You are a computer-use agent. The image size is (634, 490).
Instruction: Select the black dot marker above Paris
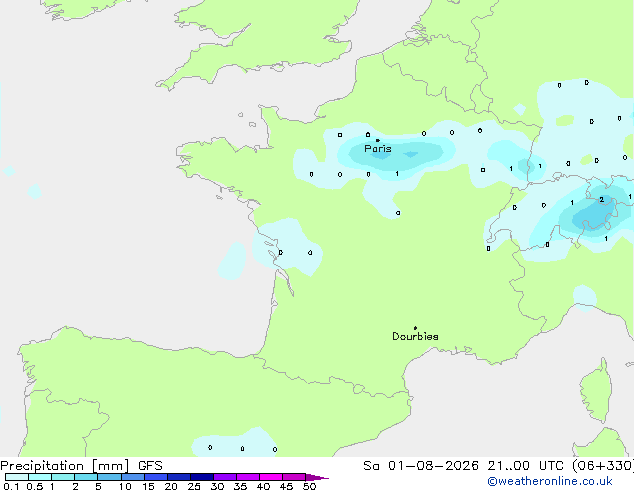[378, 140]
